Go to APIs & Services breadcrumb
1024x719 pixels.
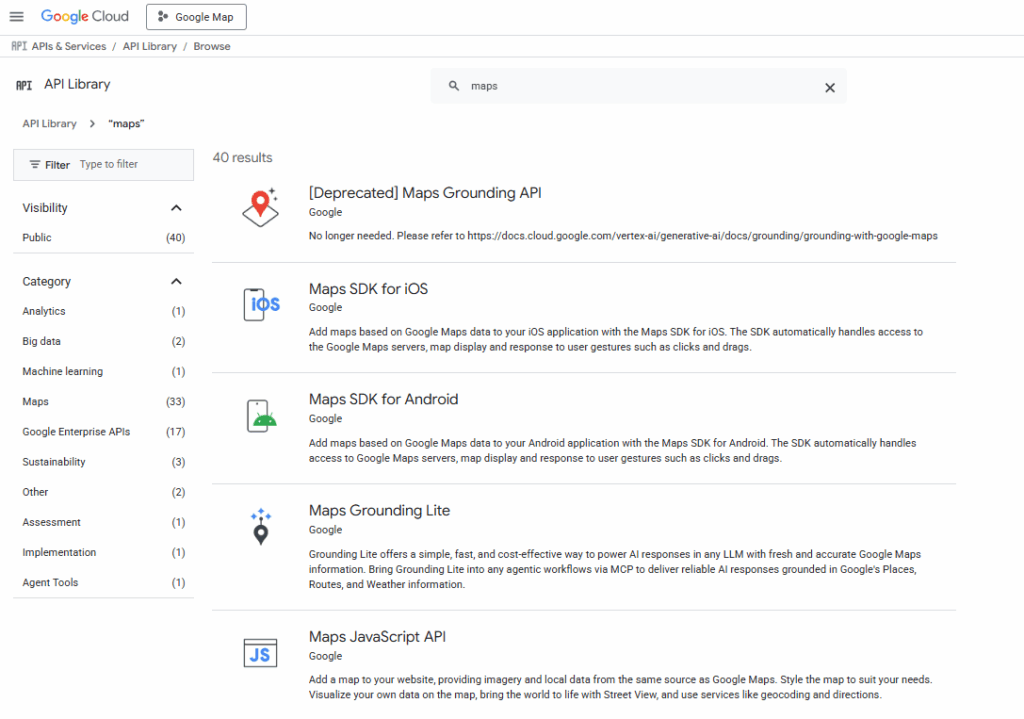68,46
